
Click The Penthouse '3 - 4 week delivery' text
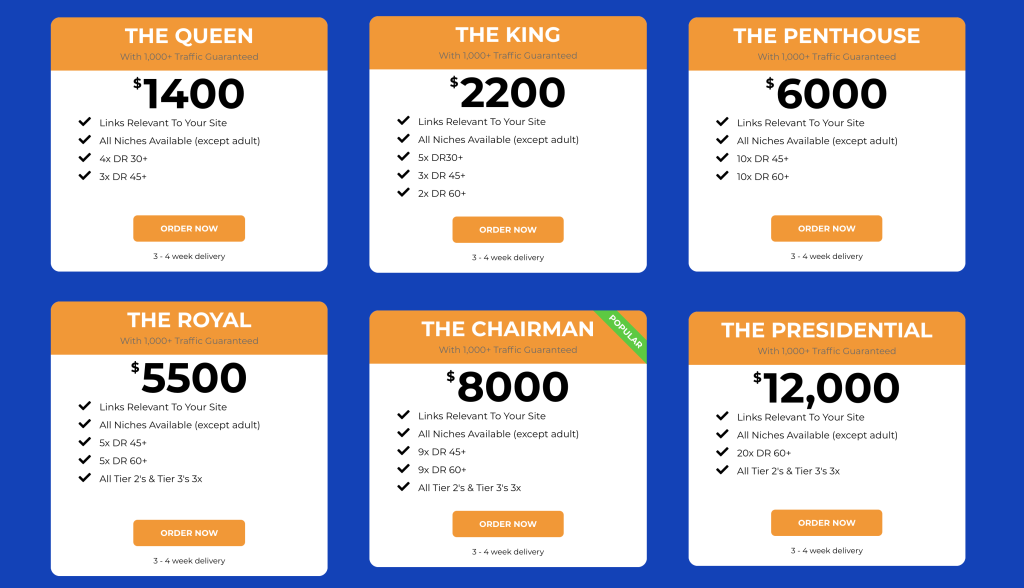pos(826,256)
